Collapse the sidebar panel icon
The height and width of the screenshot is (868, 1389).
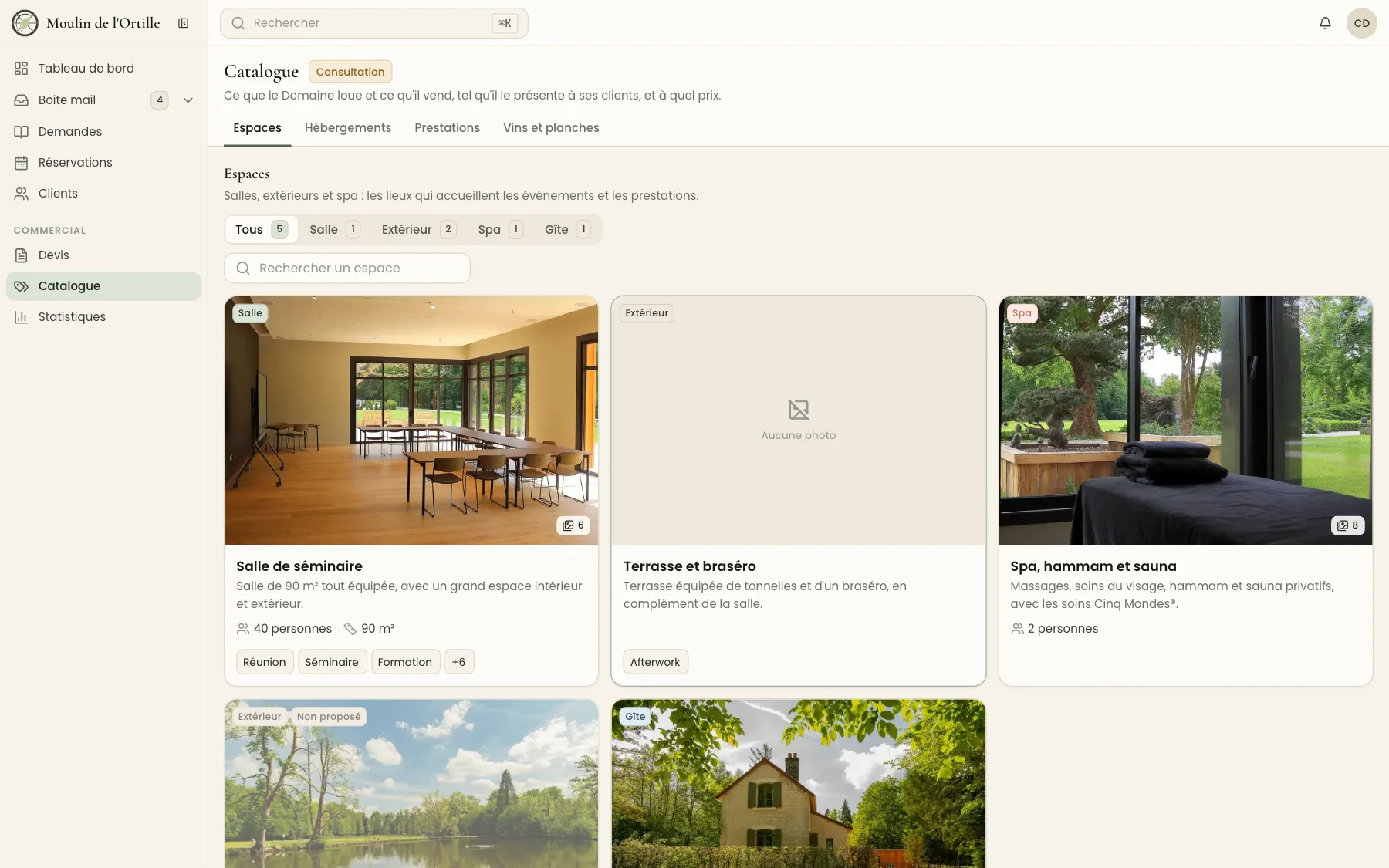184,23
